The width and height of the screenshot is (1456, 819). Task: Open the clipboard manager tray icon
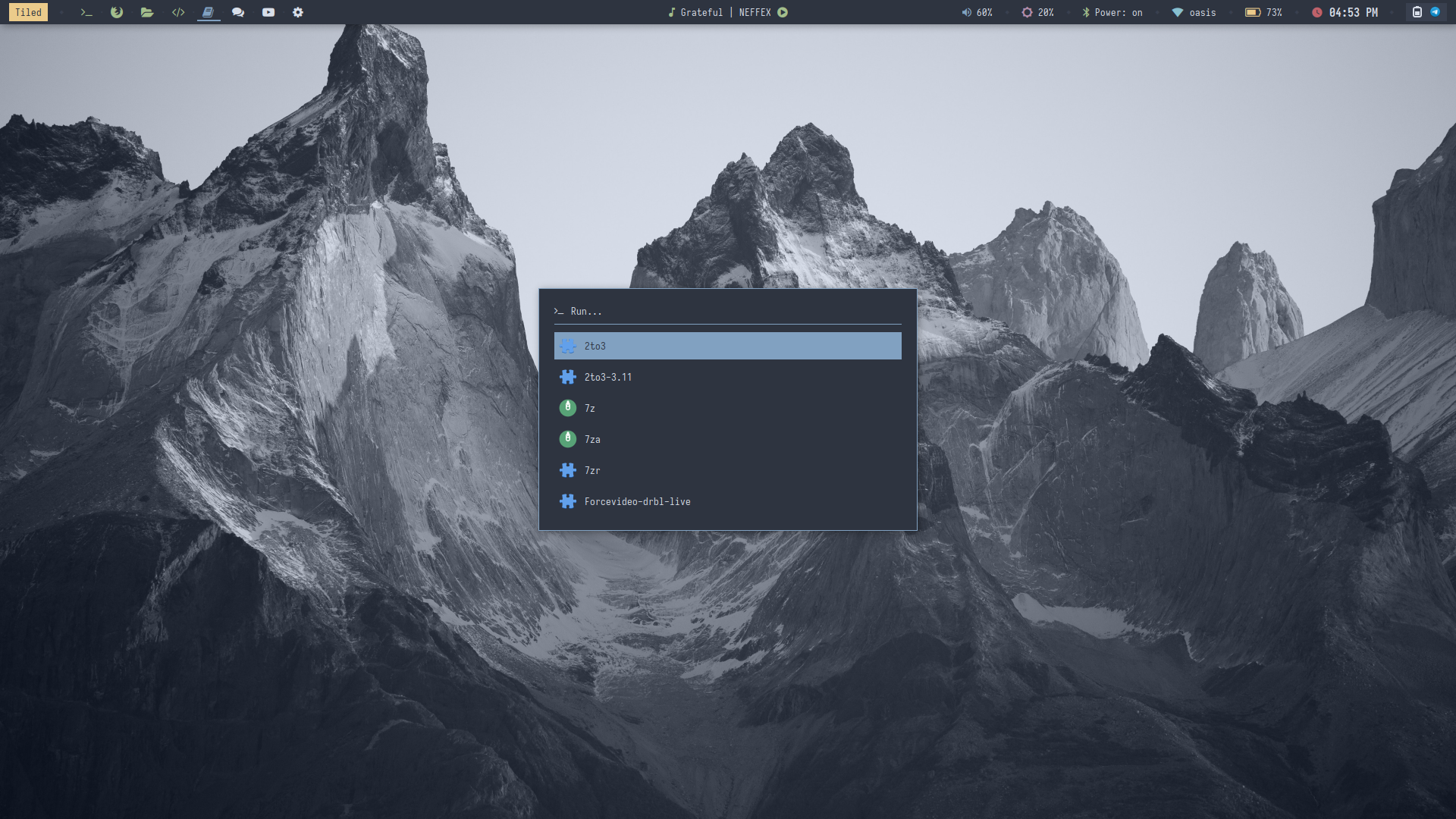point(1417,12)
